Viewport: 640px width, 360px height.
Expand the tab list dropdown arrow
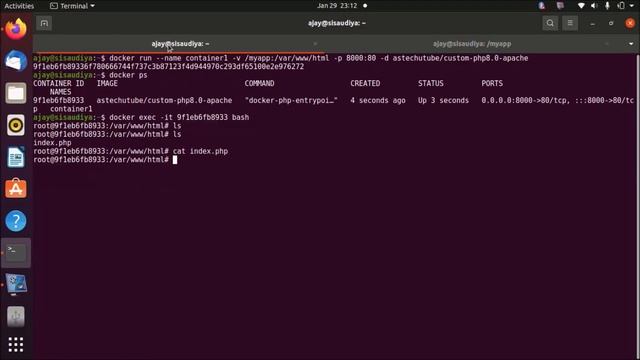coord(631,44)
